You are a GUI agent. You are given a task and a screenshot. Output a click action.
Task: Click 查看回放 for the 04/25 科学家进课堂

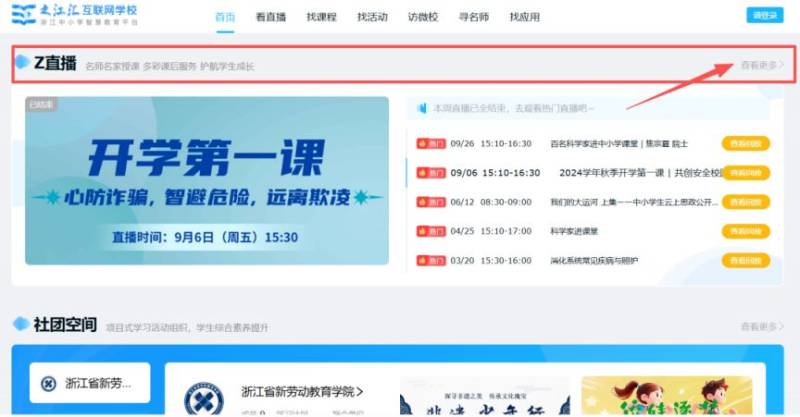pos(746,232)
